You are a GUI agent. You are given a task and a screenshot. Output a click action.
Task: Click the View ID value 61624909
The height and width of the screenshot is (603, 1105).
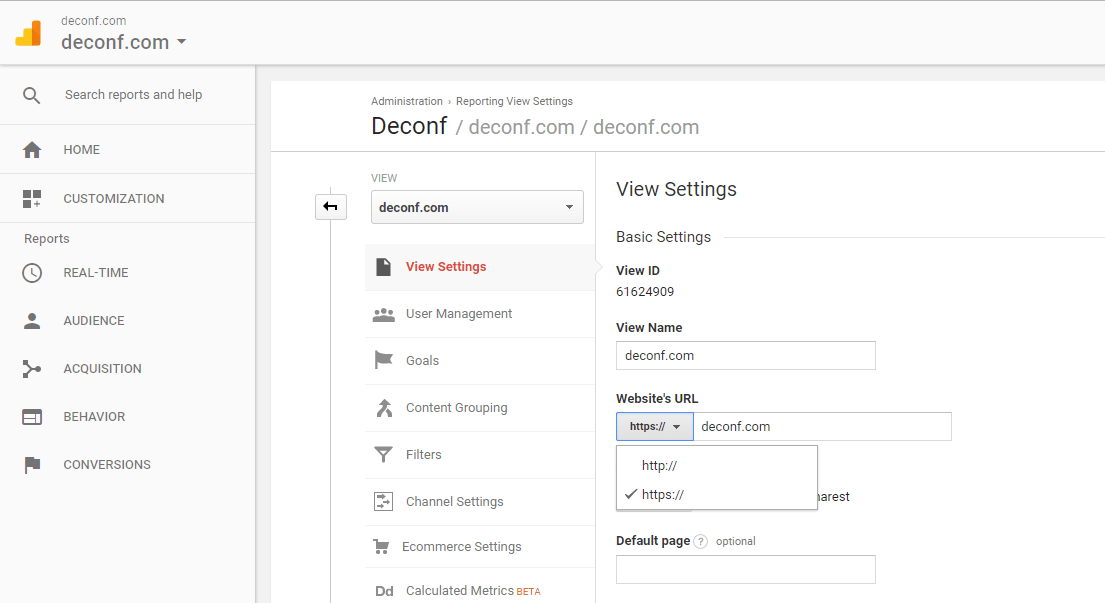tap(645, 292)
